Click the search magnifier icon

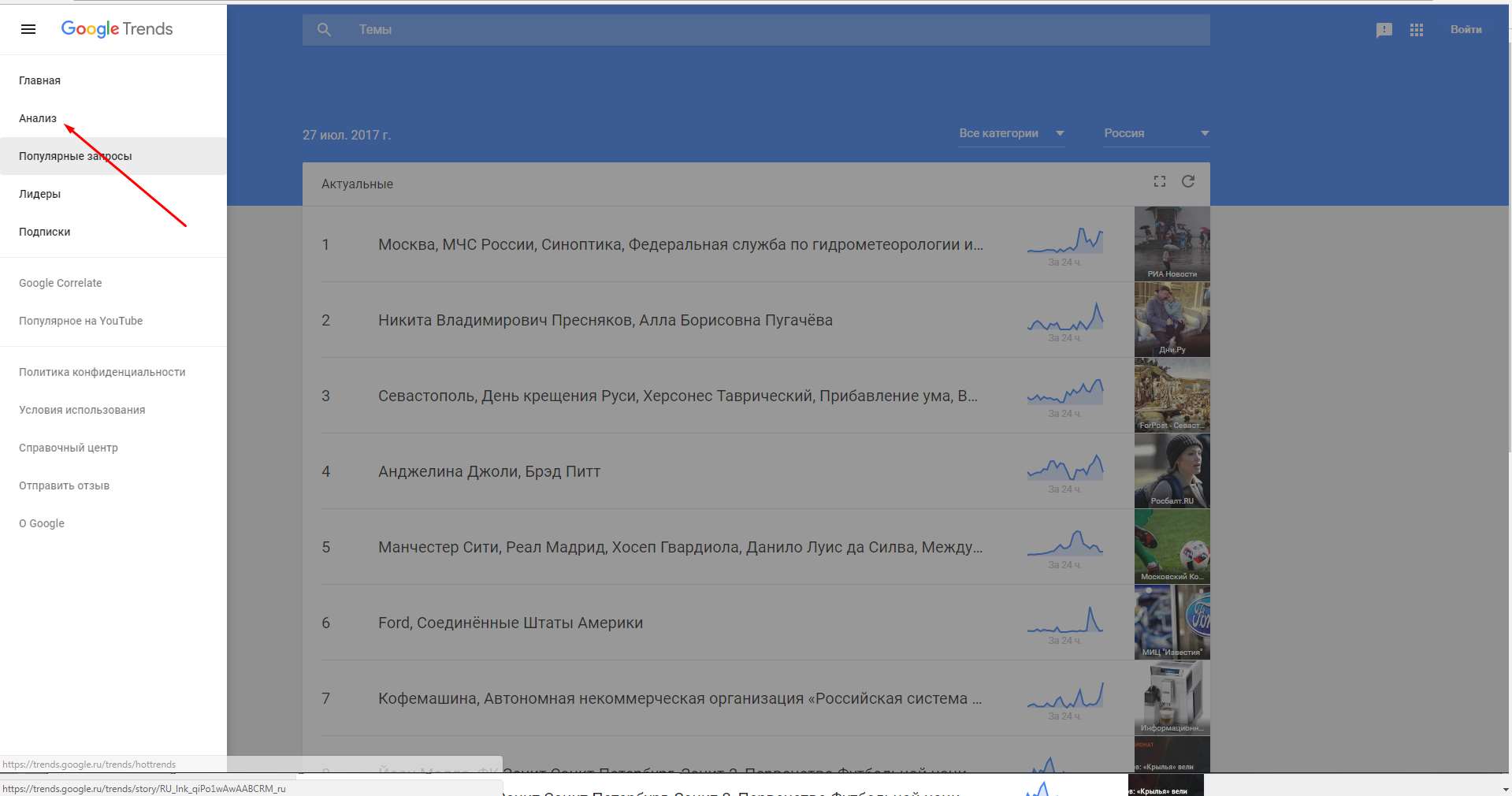pos(324,30)
